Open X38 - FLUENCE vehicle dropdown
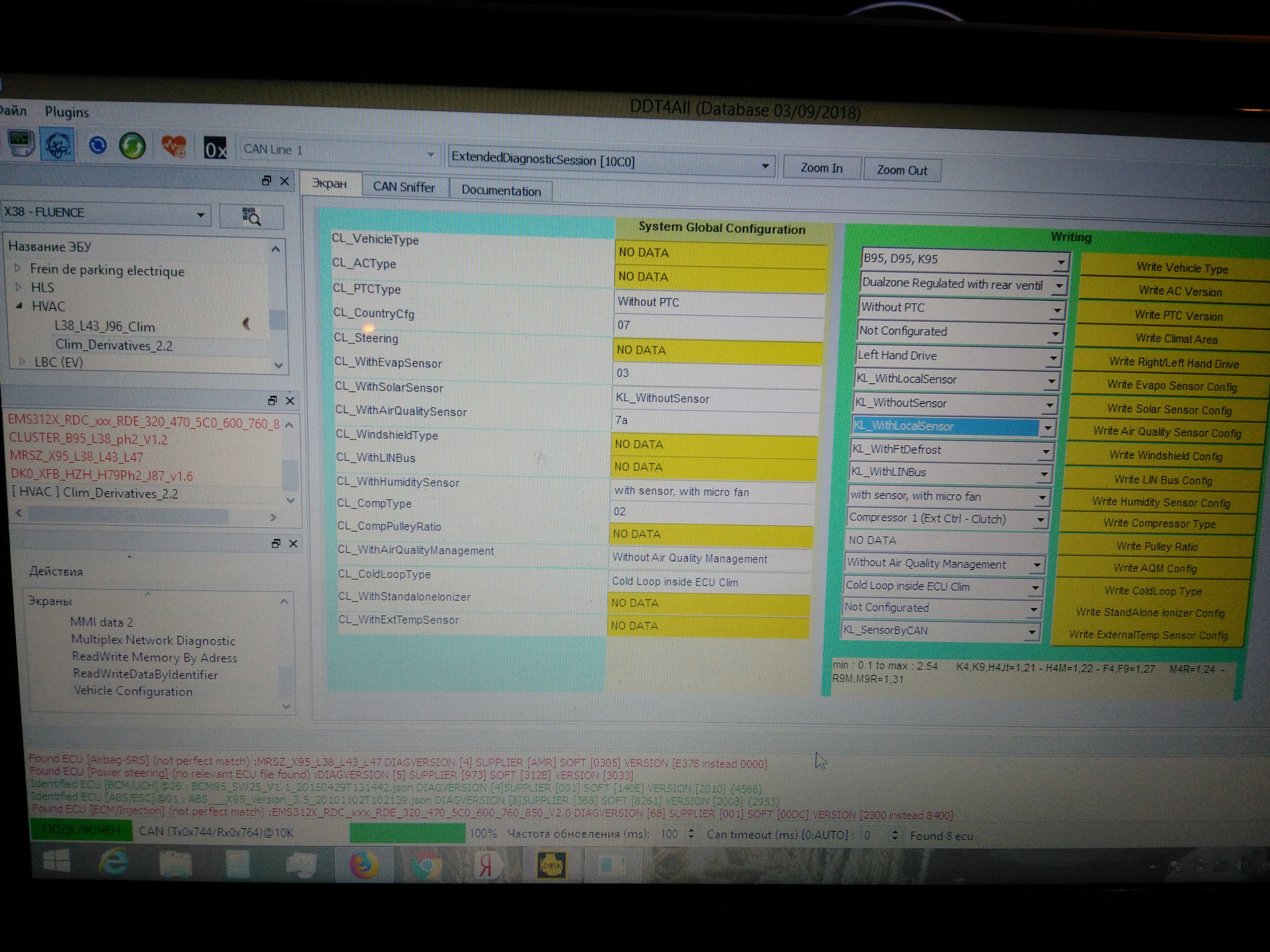This screenshot has height=952, width=1270. coord(106,213)
